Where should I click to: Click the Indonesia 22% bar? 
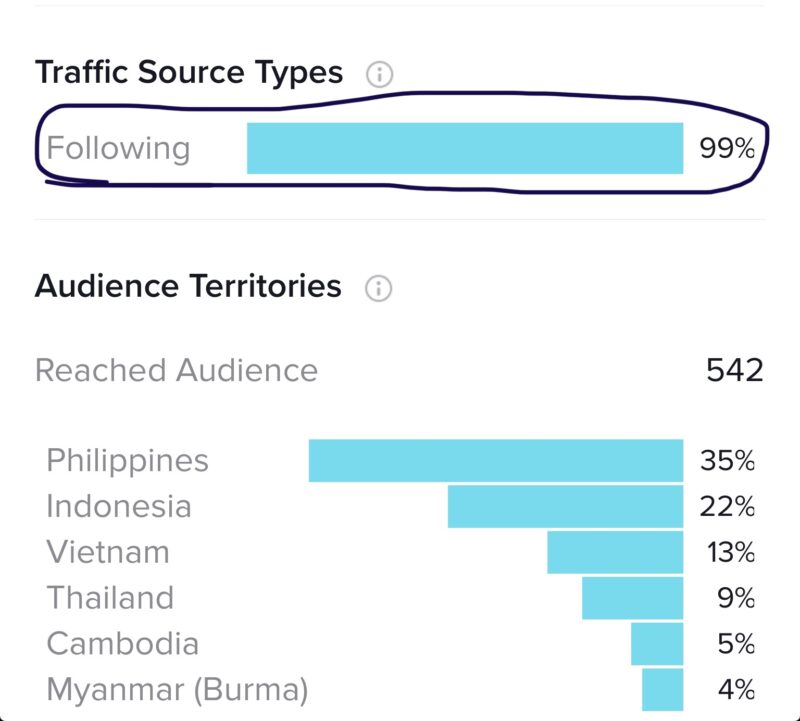click(x=565, y=506)
